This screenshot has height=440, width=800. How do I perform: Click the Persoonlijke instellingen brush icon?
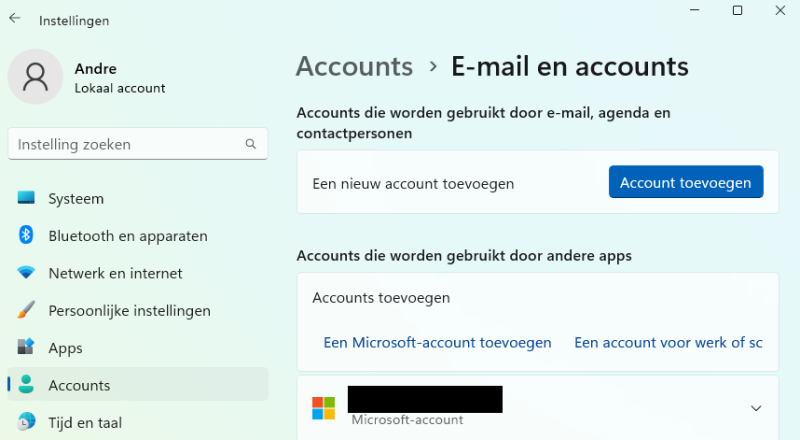click(27, 310)
